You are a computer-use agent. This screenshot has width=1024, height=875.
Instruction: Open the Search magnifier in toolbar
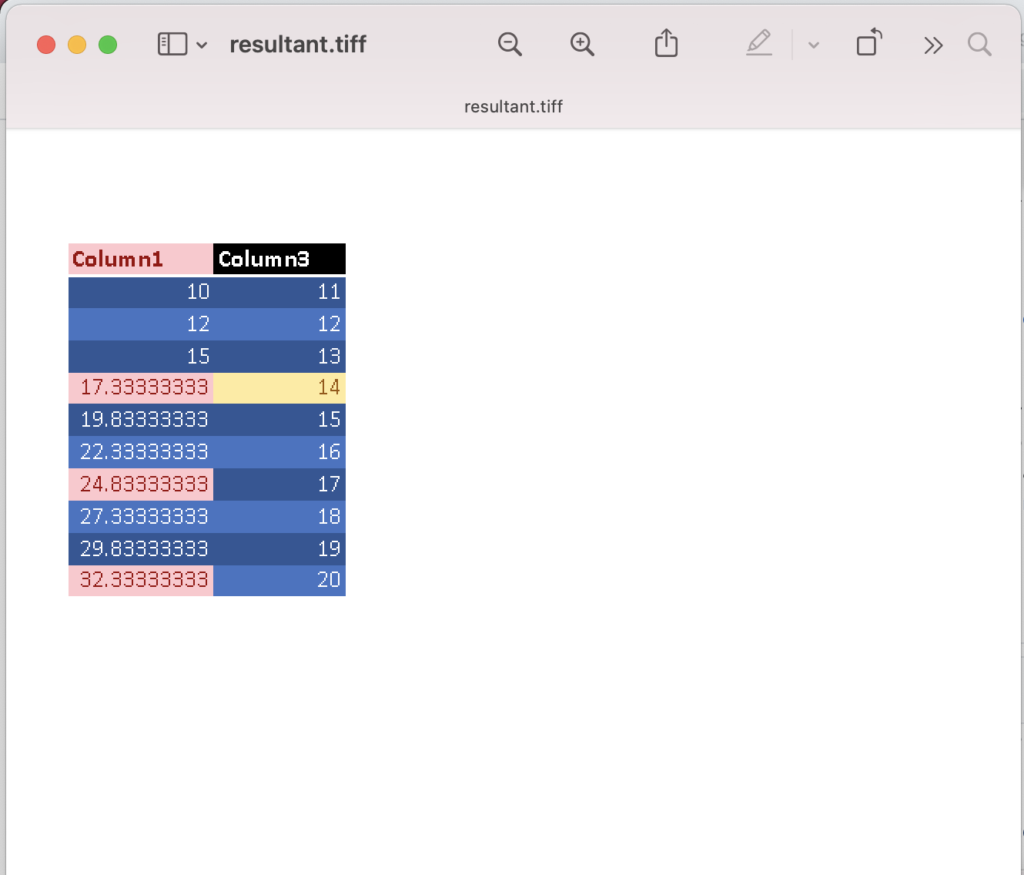pyautogui.click(x=980, y=44)
